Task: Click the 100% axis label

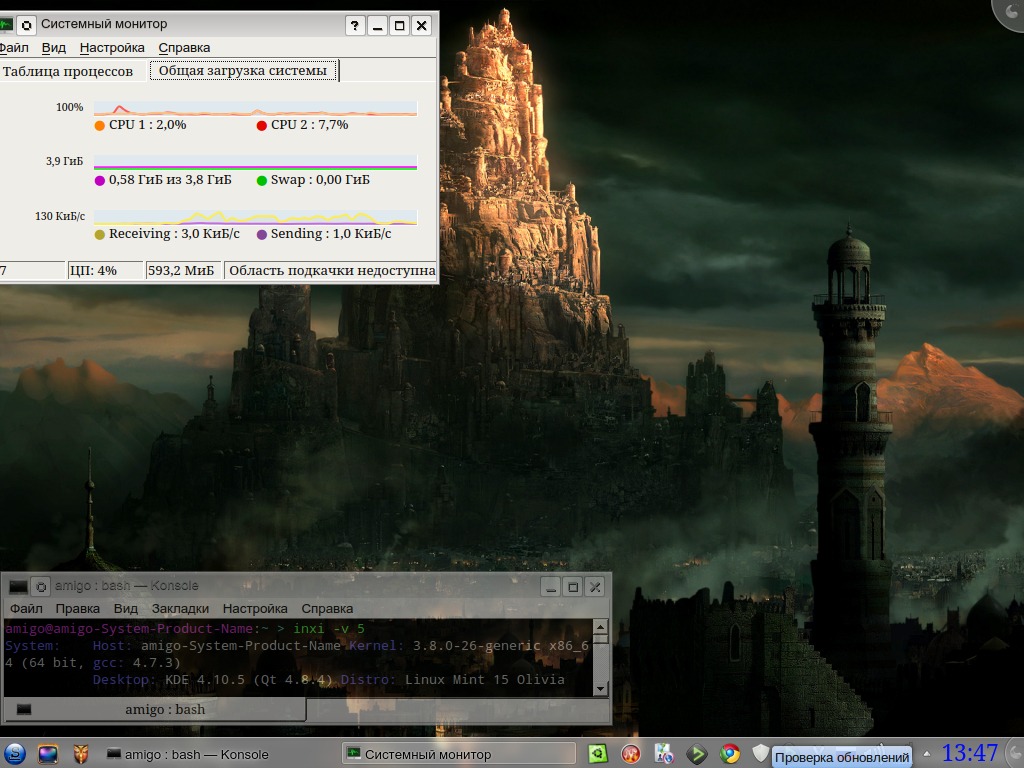Action: (70, 107)
